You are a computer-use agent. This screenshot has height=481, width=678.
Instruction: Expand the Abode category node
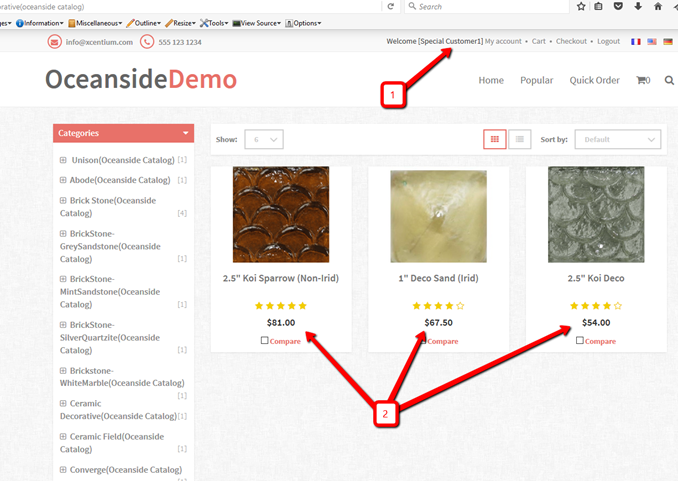[63, 180]
